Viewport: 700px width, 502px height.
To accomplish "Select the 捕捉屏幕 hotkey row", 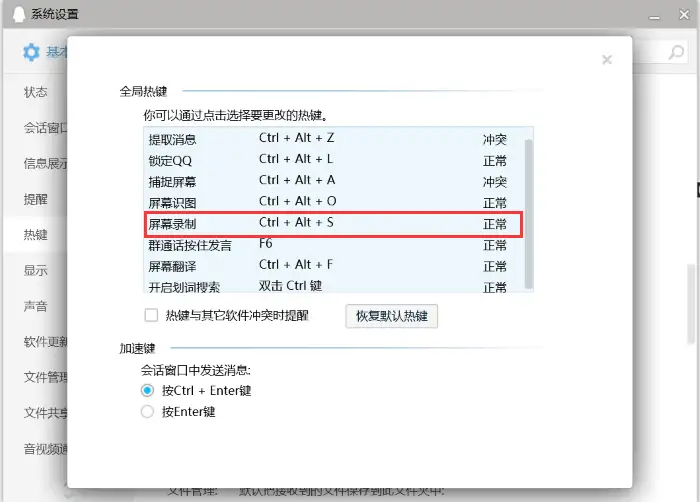I will (333, 181).
